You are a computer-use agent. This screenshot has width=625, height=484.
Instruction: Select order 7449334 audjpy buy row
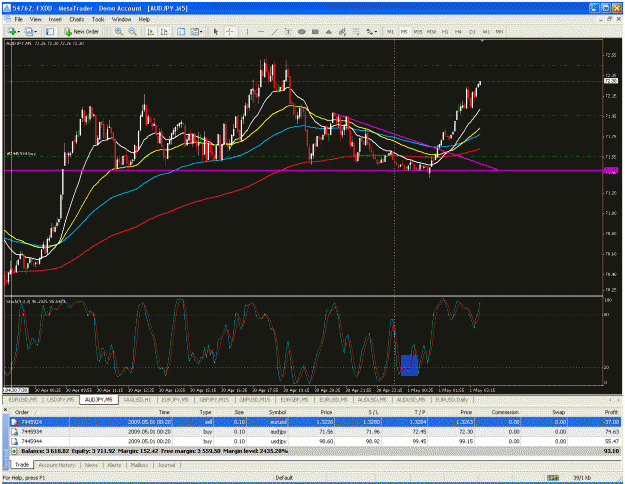315,432
